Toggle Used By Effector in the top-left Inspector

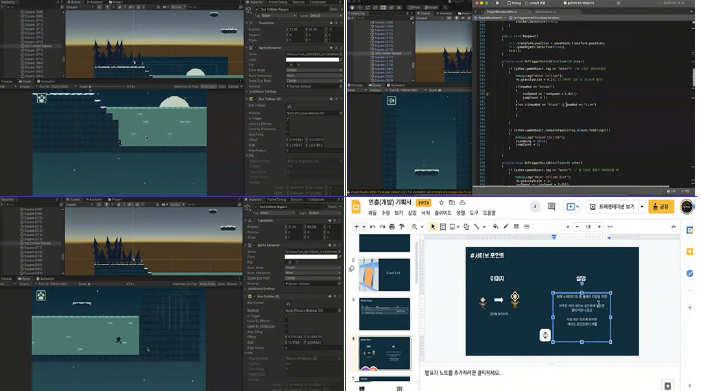tap(287, 124)
